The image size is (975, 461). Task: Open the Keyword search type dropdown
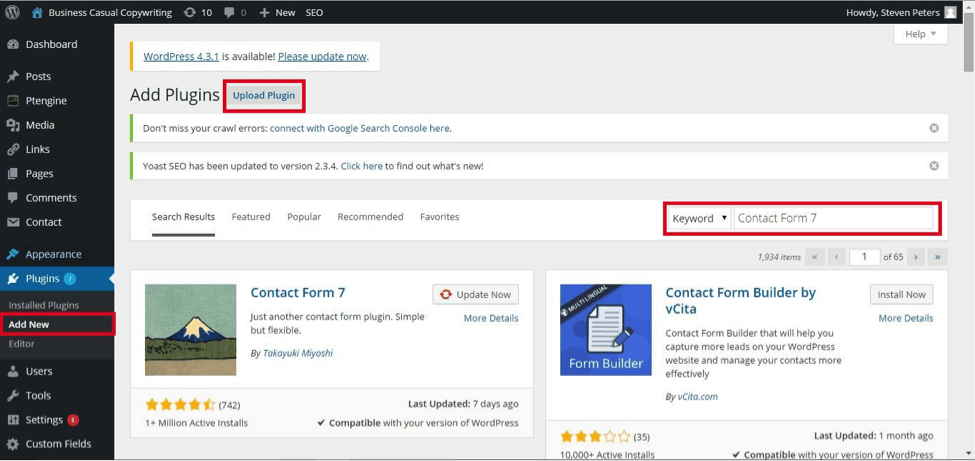coord(700,218)
